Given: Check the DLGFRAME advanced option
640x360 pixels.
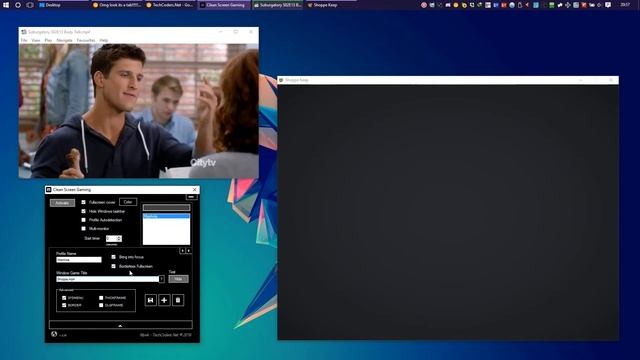Looking at the screenshot, I should coord(101,305).
